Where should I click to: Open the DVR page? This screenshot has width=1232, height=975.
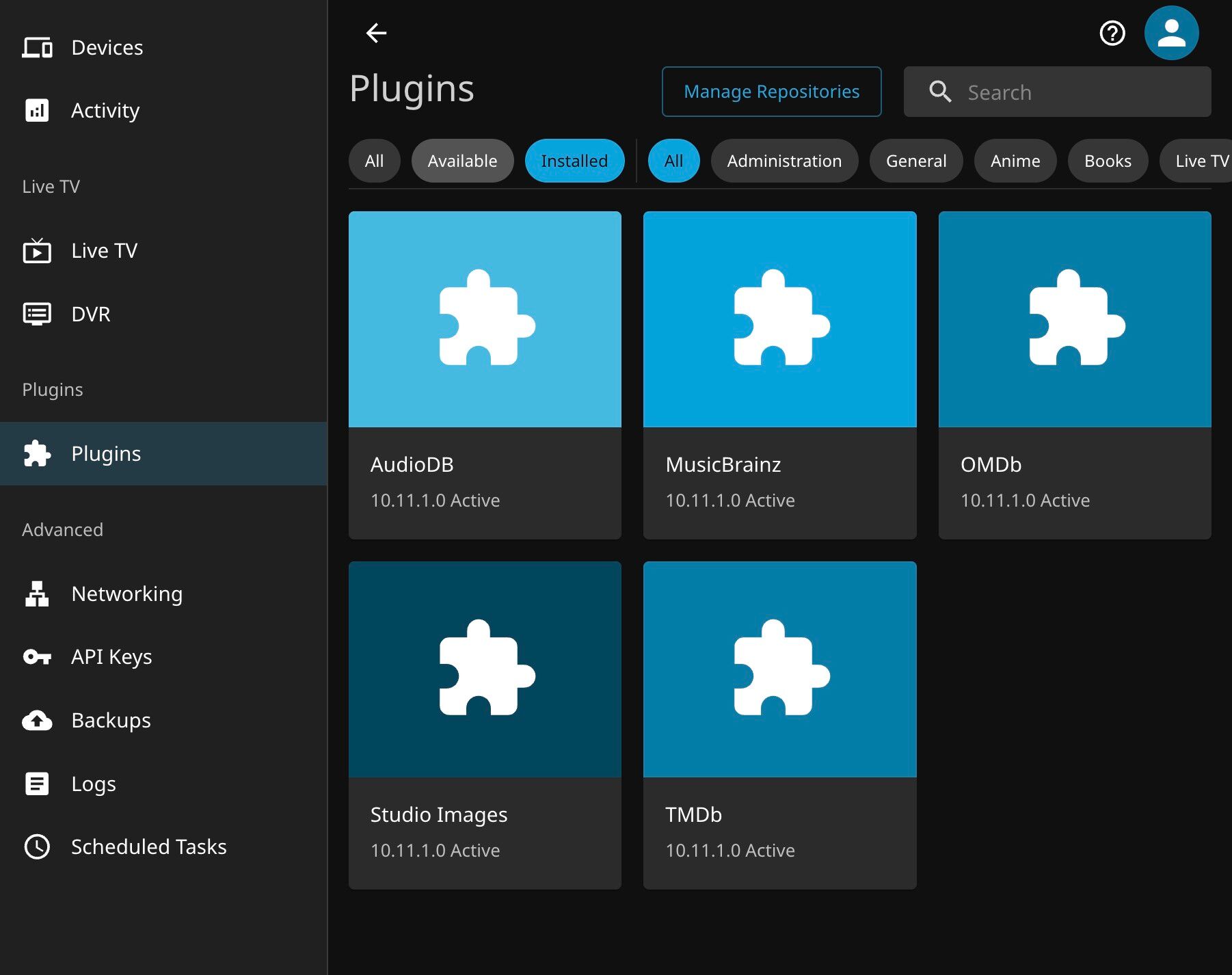163,314
